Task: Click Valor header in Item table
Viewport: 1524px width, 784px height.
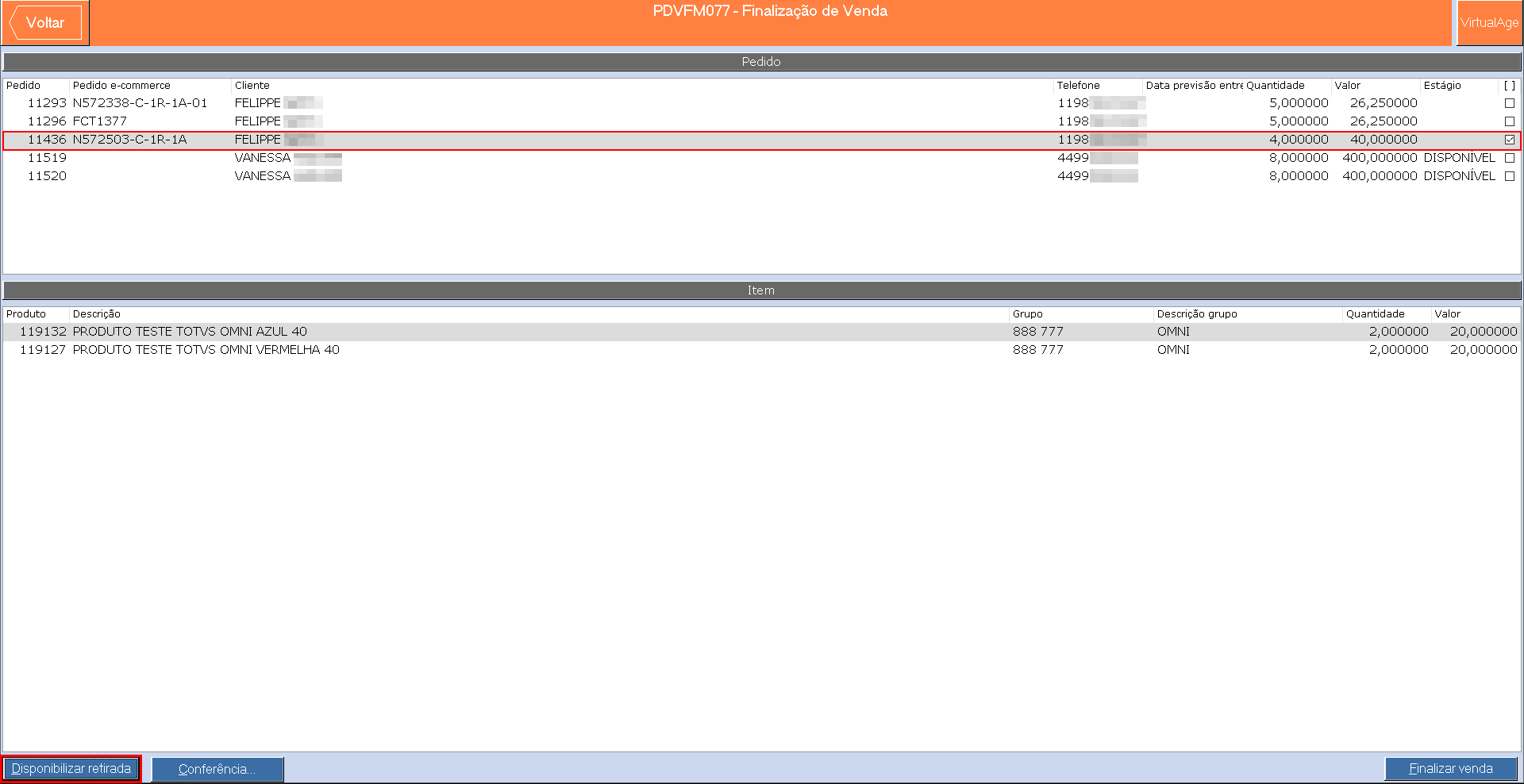Action: [1447, 314]
